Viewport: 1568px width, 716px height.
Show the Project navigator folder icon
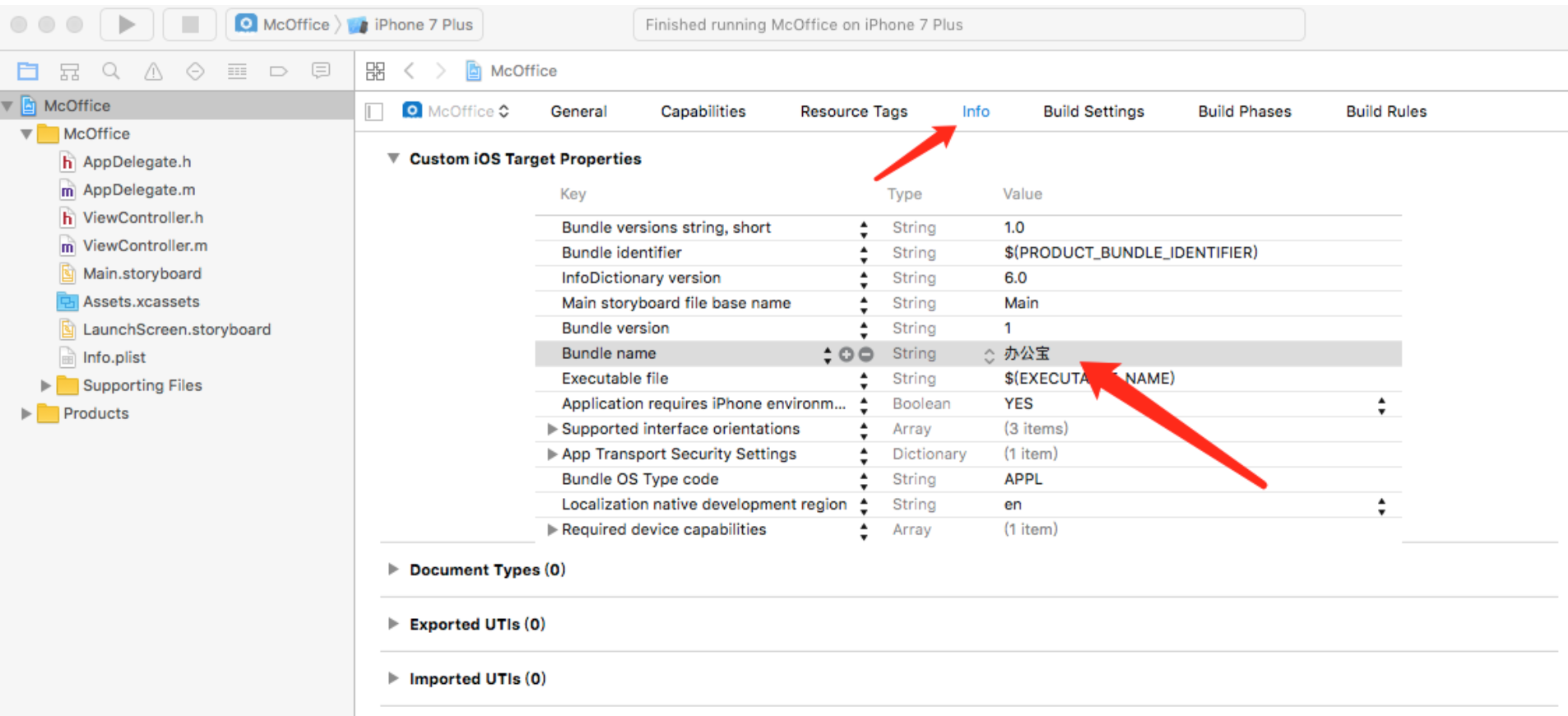(x=27, y=72)
